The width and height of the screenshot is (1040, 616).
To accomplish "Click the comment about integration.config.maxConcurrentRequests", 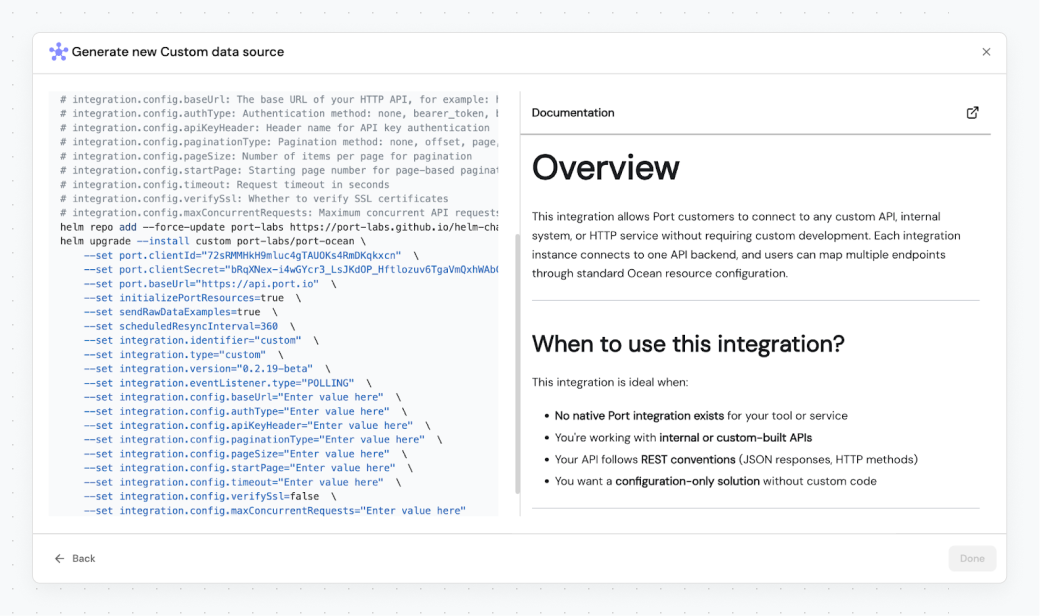I will pyautogui.click(x=279, y=213).
